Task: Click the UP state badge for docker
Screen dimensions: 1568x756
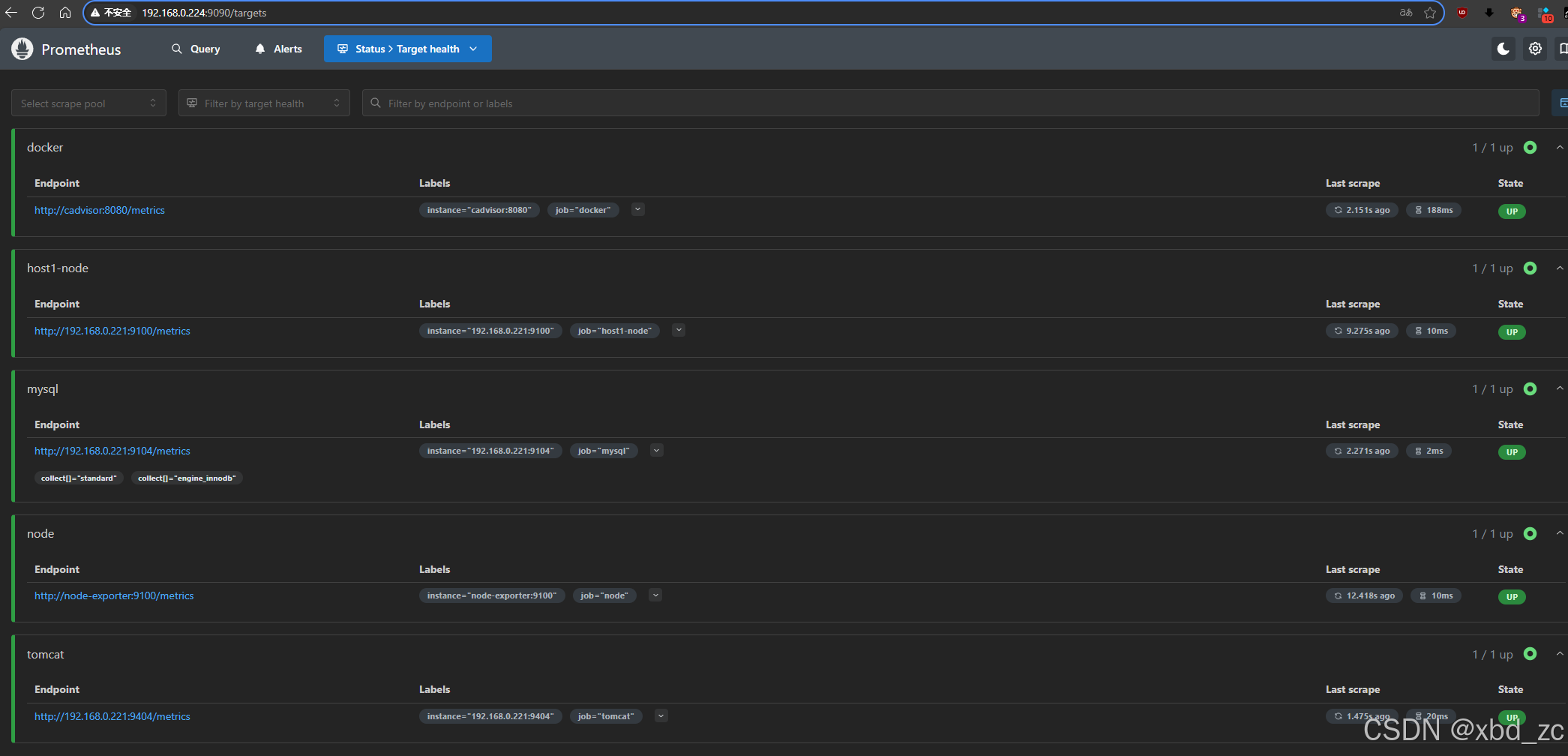Action: pos(1512,211)
